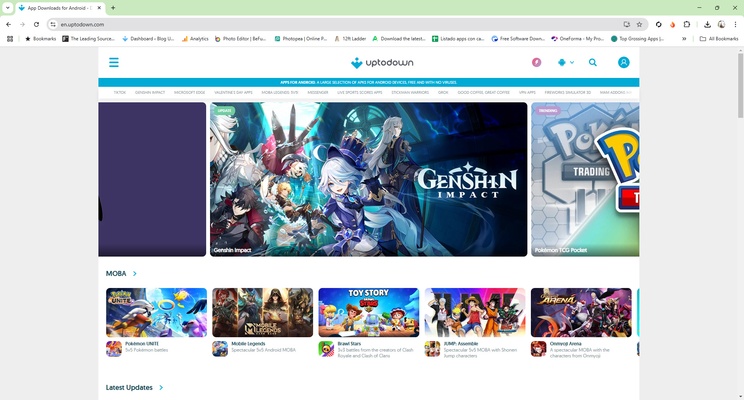Screen dimensions: 744x400
Task: Select the TikTok trending link
Action: (120, 93)
